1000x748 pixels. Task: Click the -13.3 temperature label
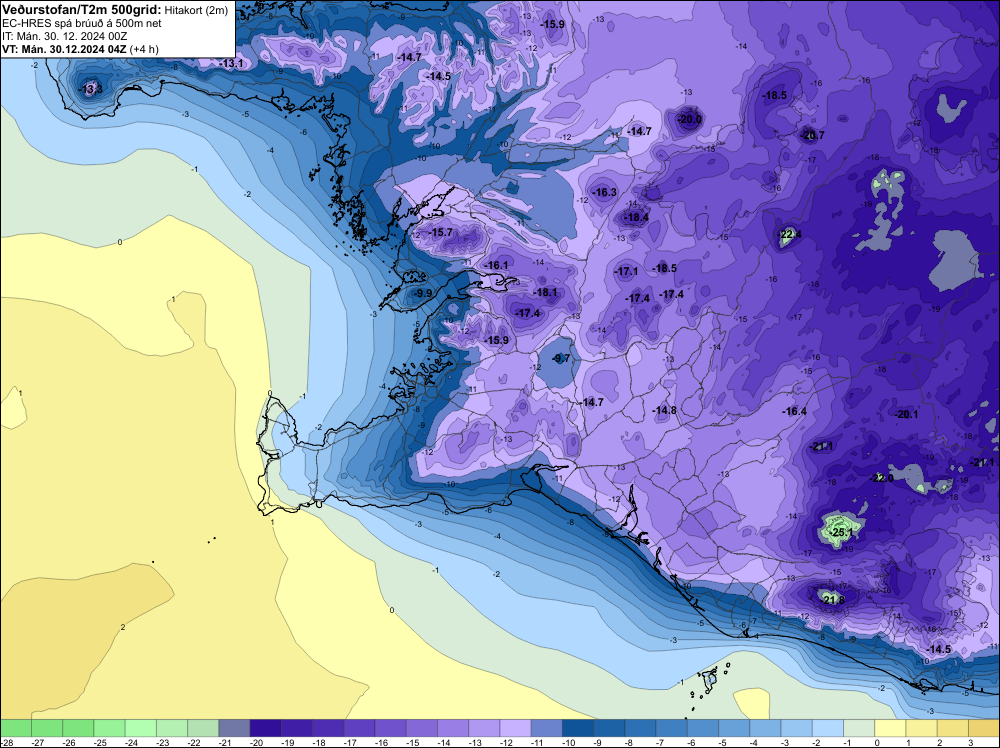pos(91,89)
